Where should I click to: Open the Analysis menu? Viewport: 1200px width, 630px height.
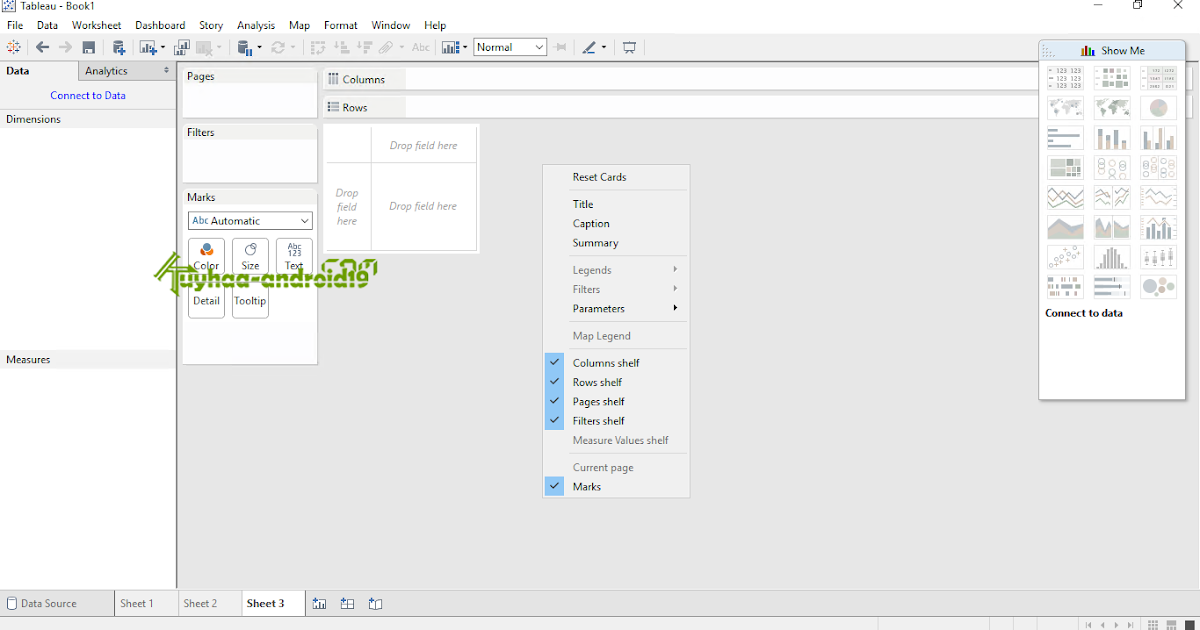point(257,25)
